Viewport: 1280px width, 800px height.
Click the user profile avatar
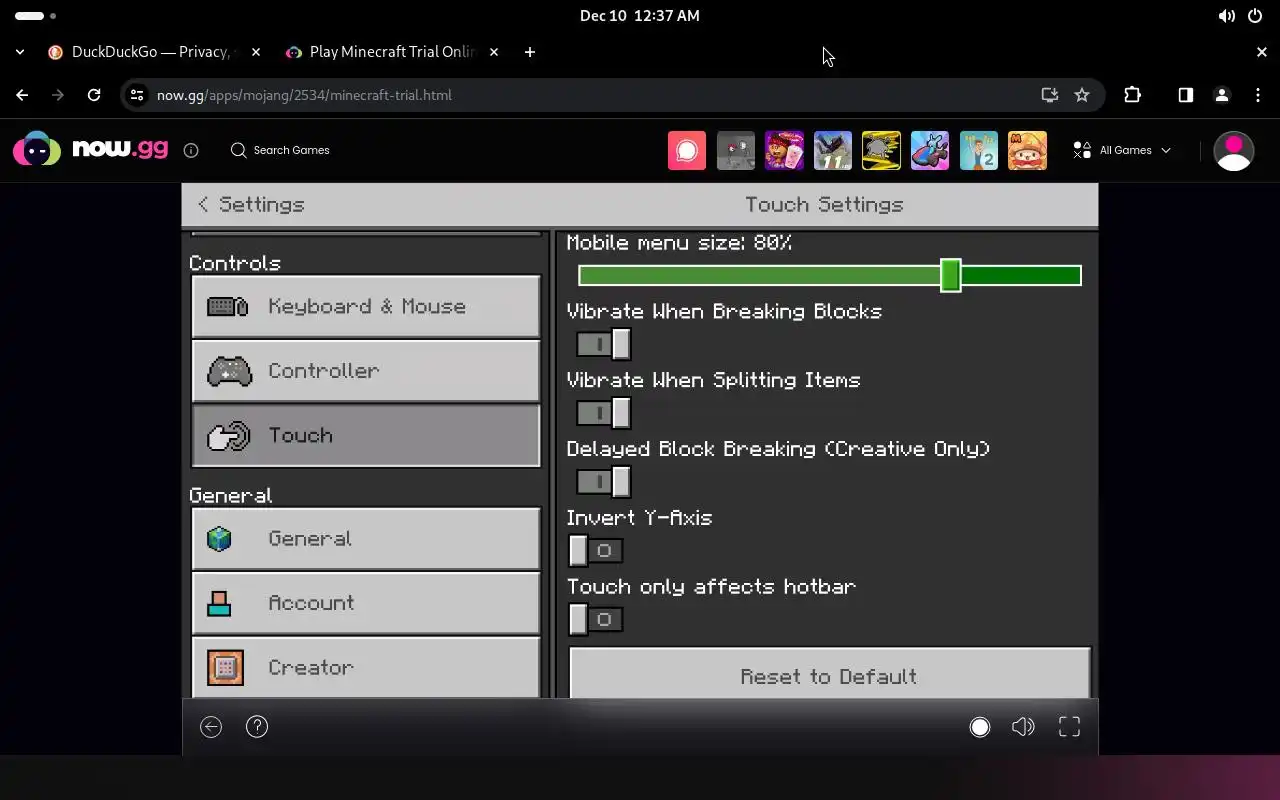coord(1234,151)
